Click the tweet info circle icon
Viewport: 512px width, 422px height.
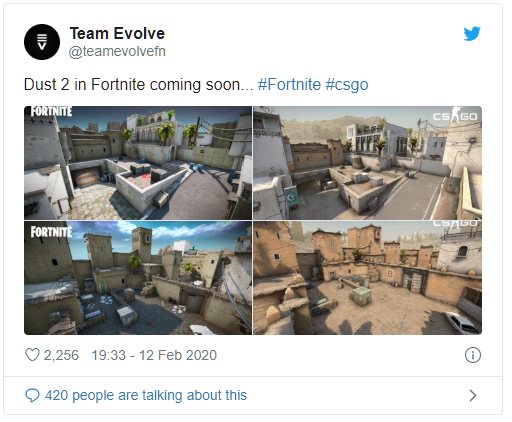point(473,355)
